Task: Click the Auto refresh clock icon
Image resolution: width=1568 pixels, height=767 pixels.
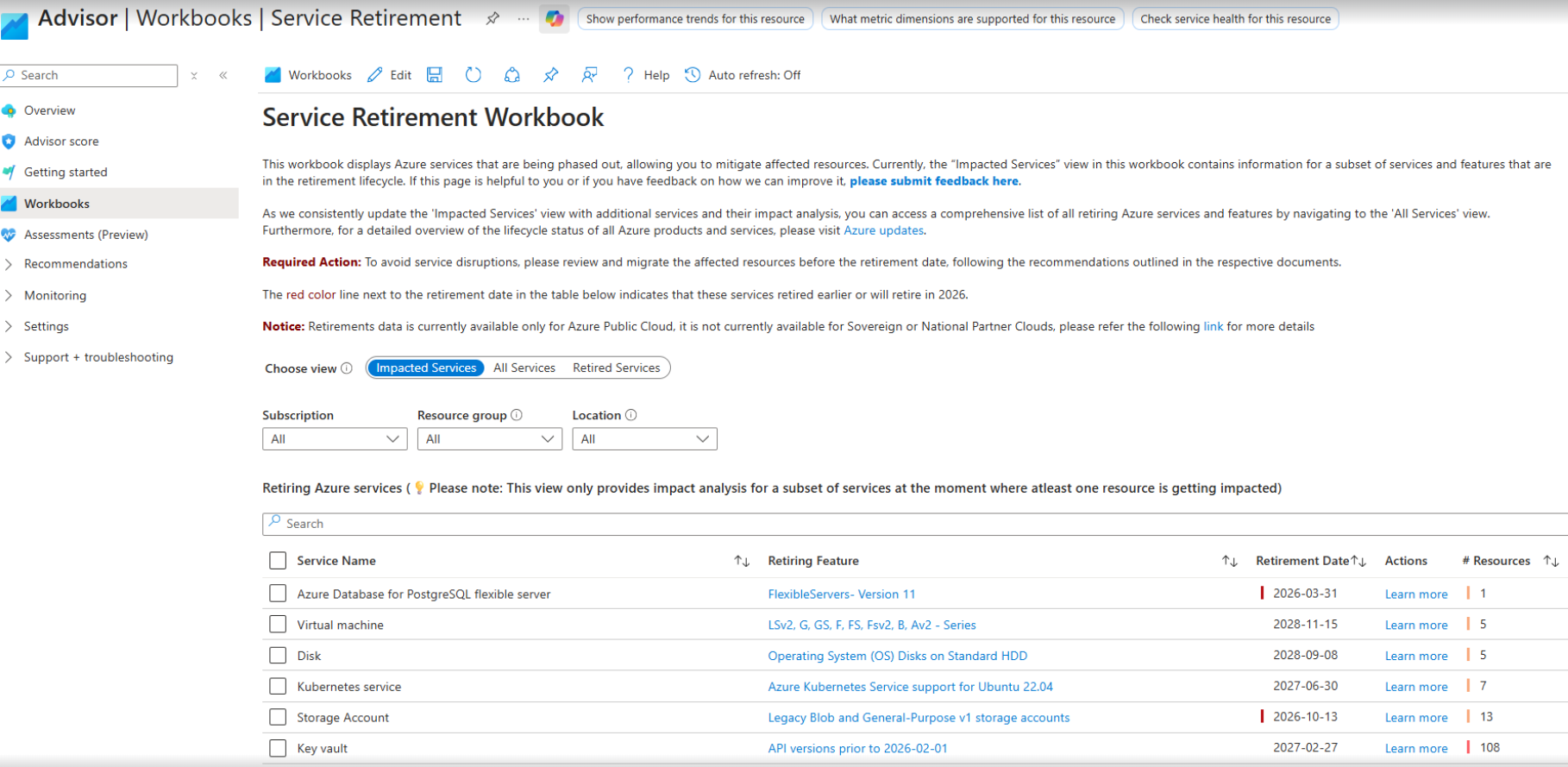Action: [693, 75]
